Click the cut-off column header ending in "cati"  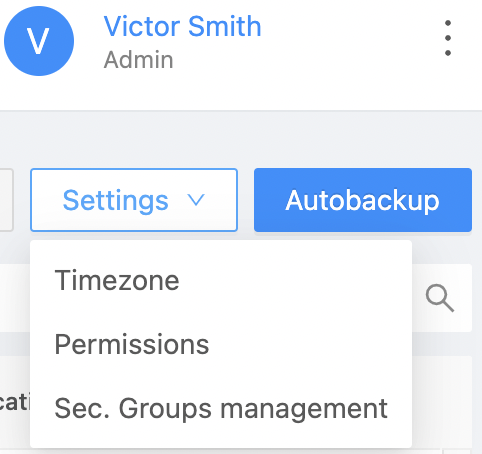15,403
